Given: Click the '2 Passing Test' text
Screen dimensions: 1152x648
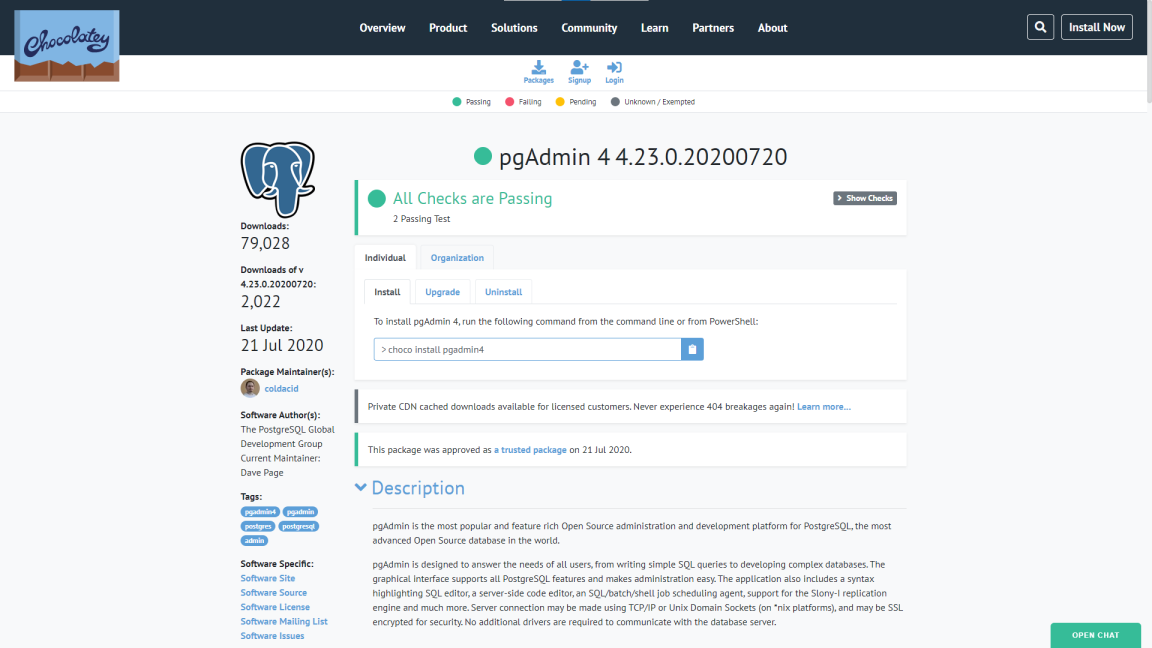Looking at the screenshot, I should (x=422, y=219).
